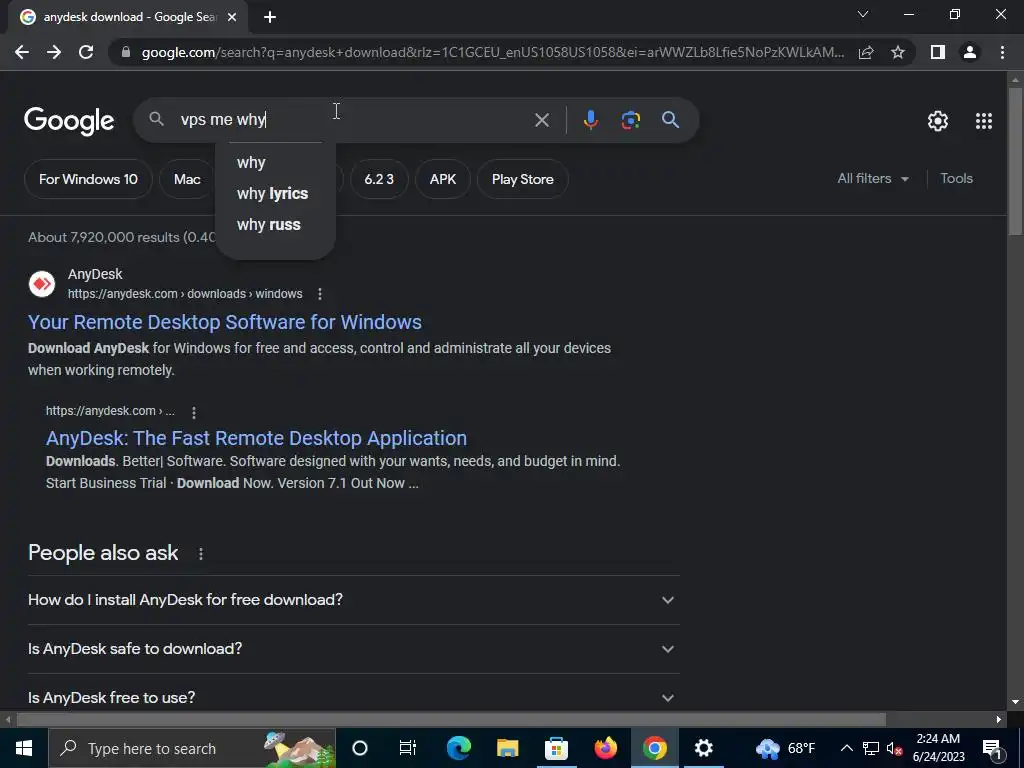Open a new browser tab
The width and height of the screenshot is (1024, 768).
(x=270, y=17)
